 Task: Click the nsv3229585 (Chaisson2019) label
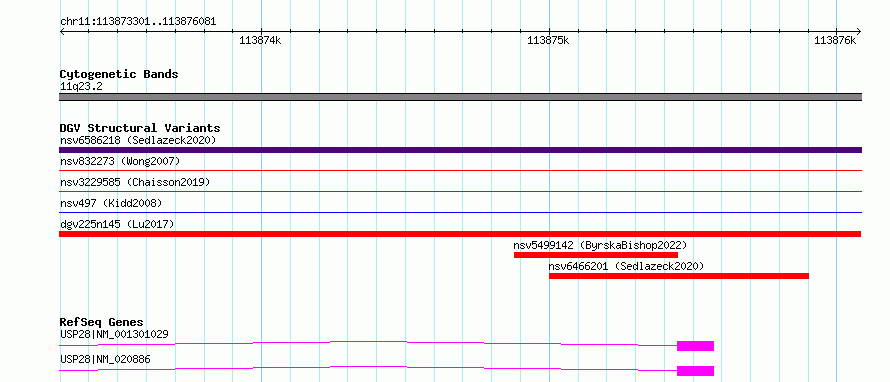coord(135,182)
